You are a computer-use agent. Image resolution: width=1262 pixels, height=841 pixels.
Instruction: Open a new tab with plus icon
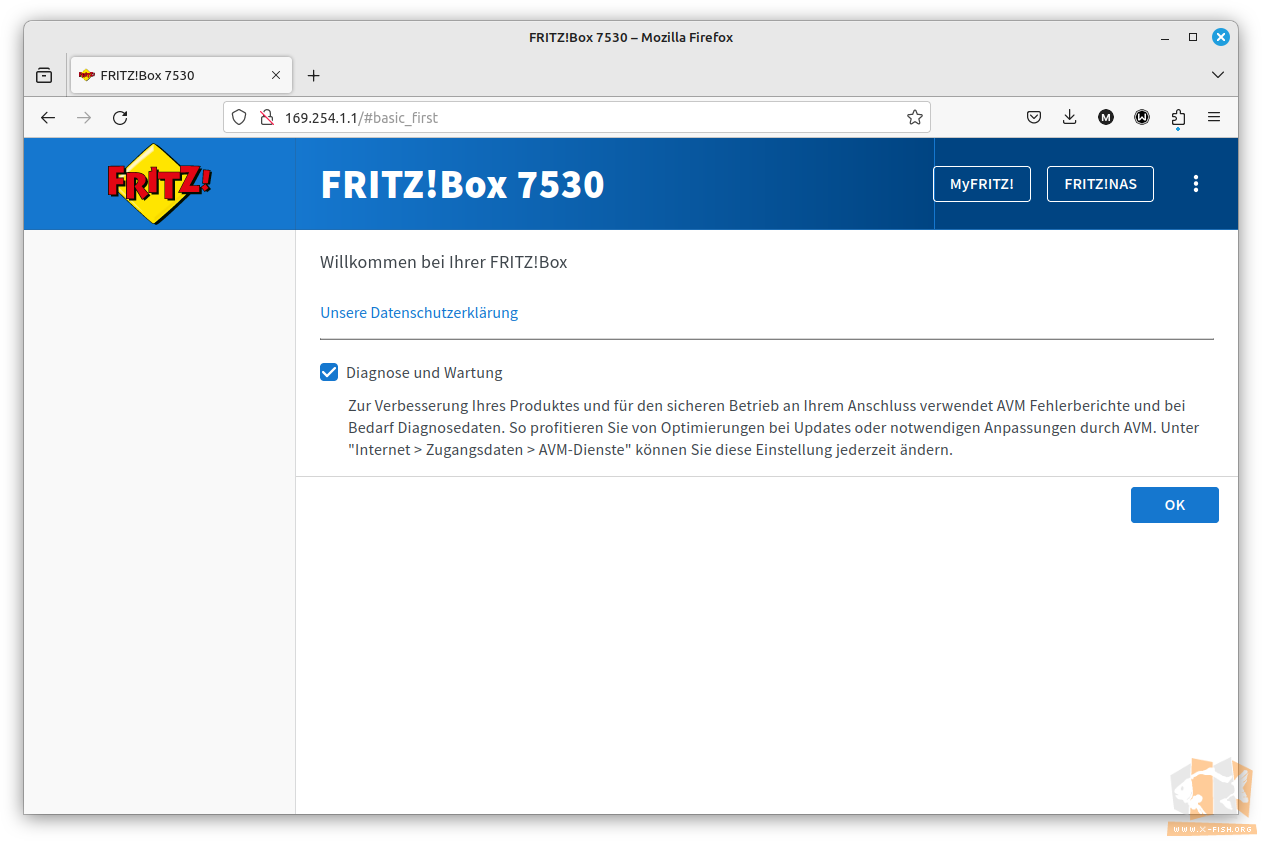tap(313, 75)
